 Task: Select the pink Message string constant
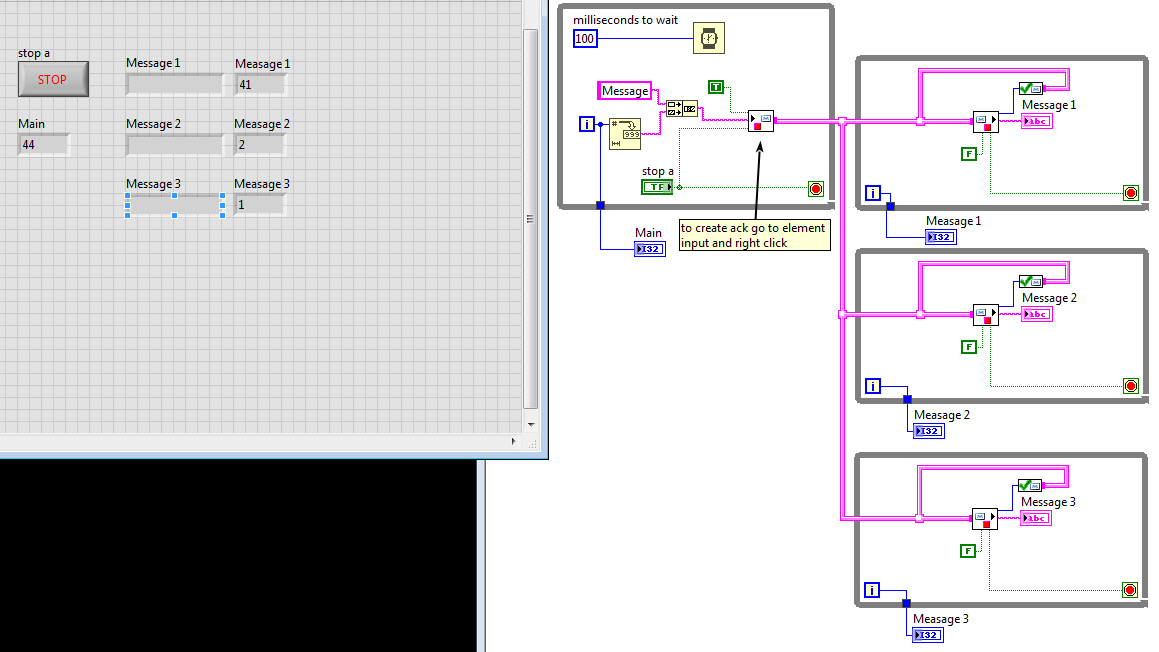point(625,91)
